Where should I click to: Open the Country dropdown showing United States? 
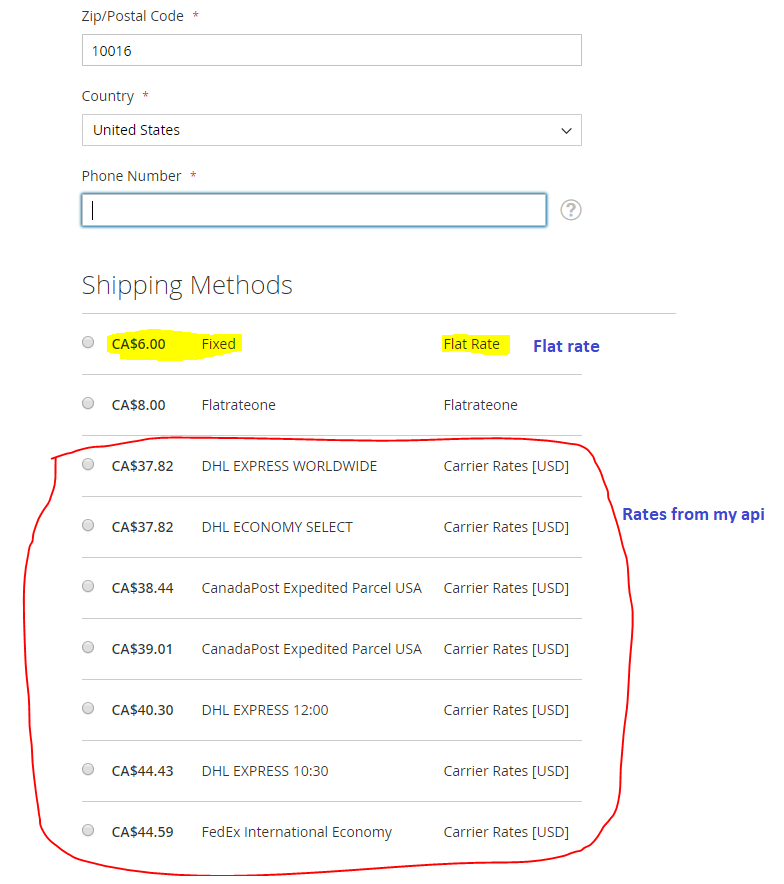point(331,130)
